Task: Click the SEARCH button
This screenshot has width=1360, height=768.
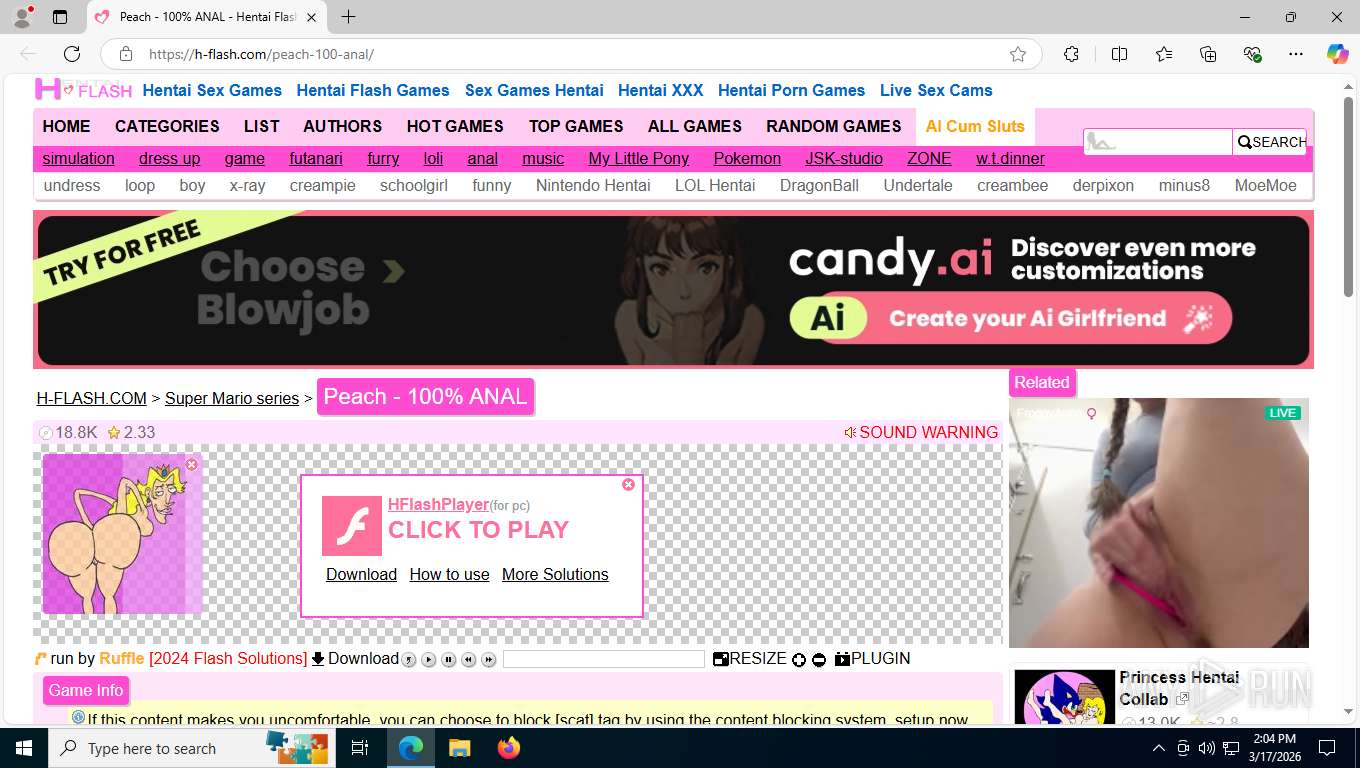Action: click(1270, 142)
